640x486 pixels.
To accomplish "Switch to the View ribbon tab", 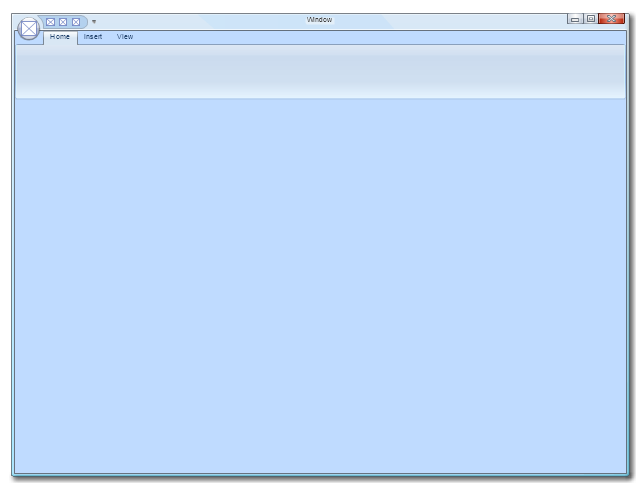I will (x=125, y=37).
